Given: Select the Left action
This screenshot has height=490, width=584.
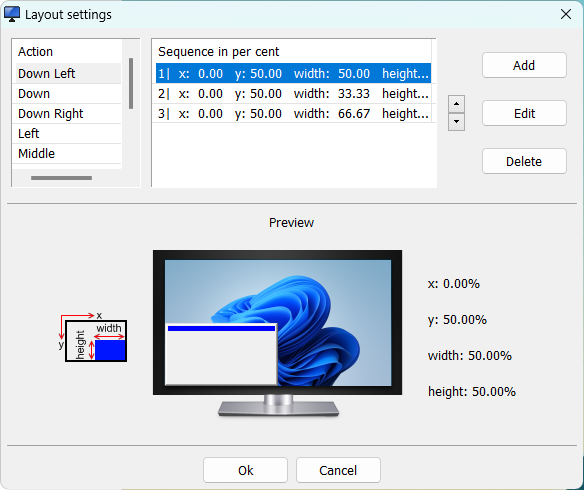Looking at the screenshot, I should pos(68,133).
